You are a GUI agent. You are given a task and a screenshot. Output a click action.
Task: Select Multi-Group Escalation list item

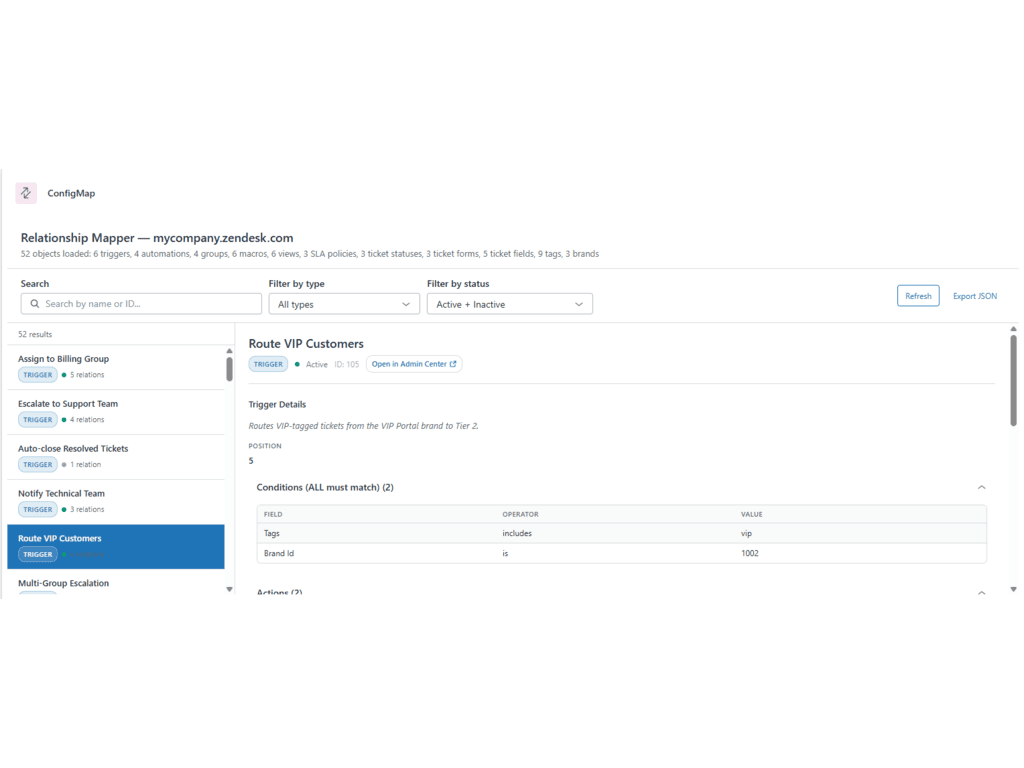tap(116, 584)
